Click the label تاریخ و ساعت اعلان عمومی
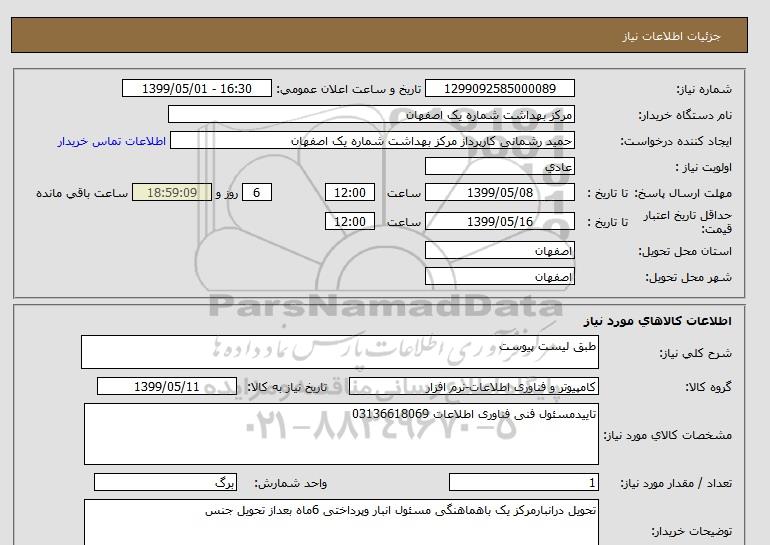Screen dimensions: 770x545 tap(349, 89)
